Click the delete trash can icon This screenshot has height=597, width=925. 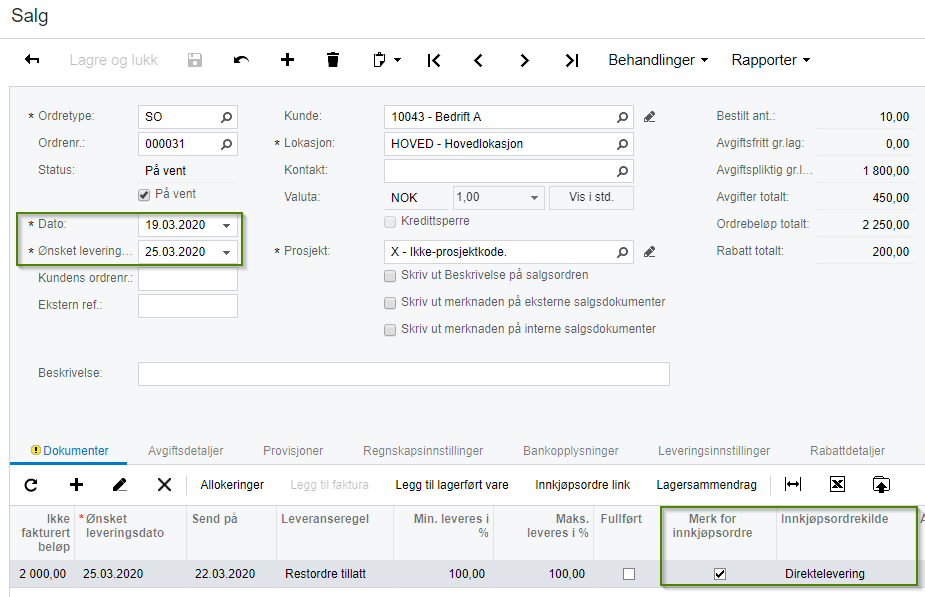point(333,60)
